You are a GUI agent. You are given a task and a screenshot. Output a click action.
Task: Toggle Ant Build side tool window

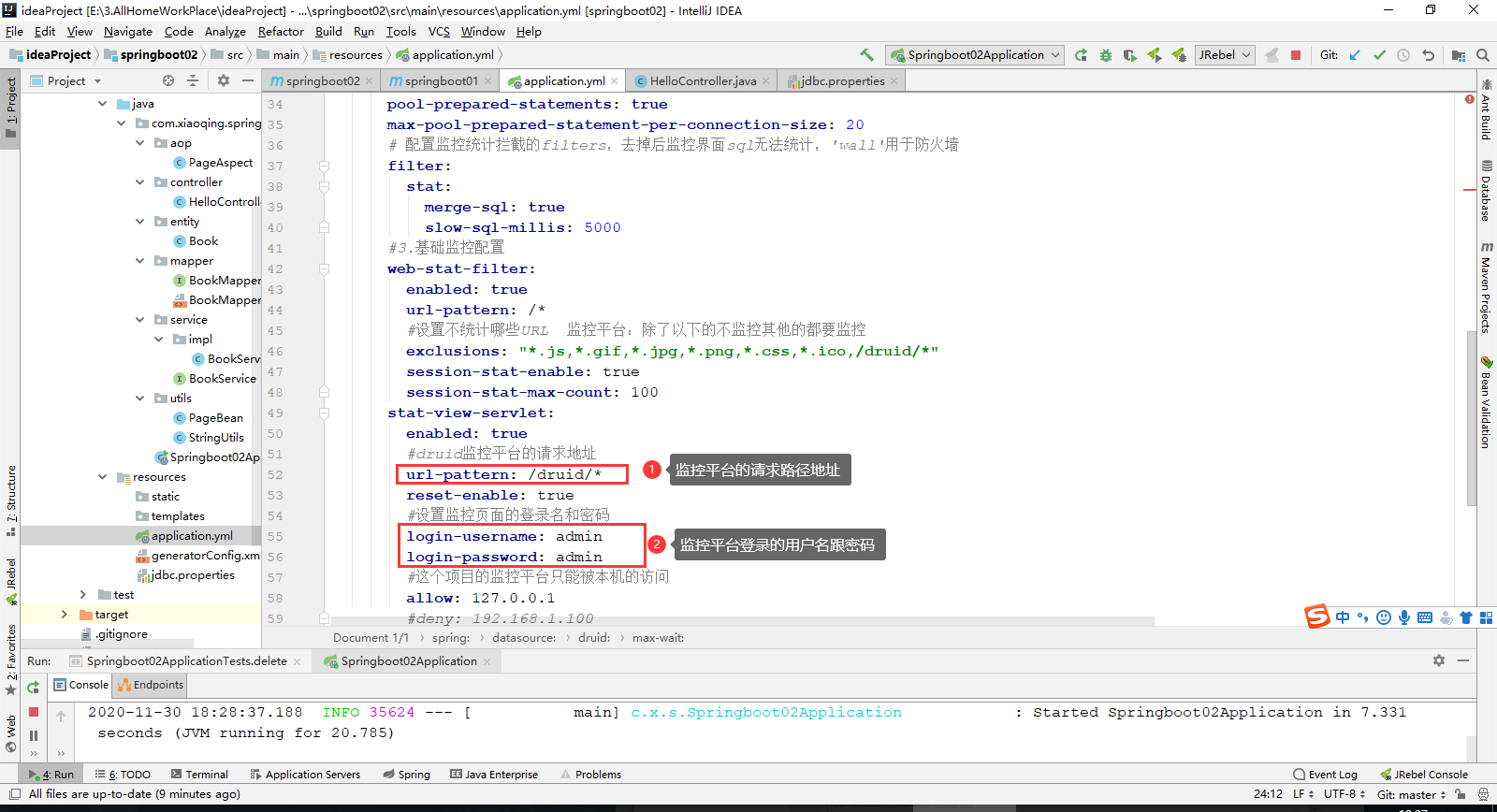point(1486,109)
